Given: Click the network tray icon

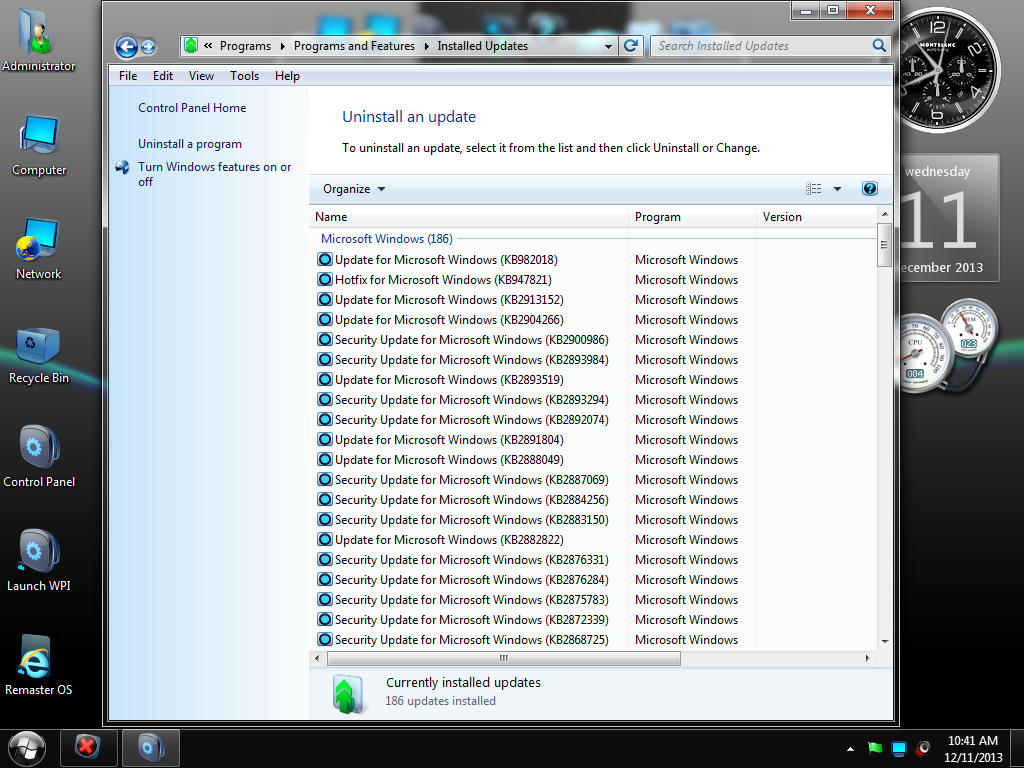Looking at the screenshot, I should click(x=899, y=748).
